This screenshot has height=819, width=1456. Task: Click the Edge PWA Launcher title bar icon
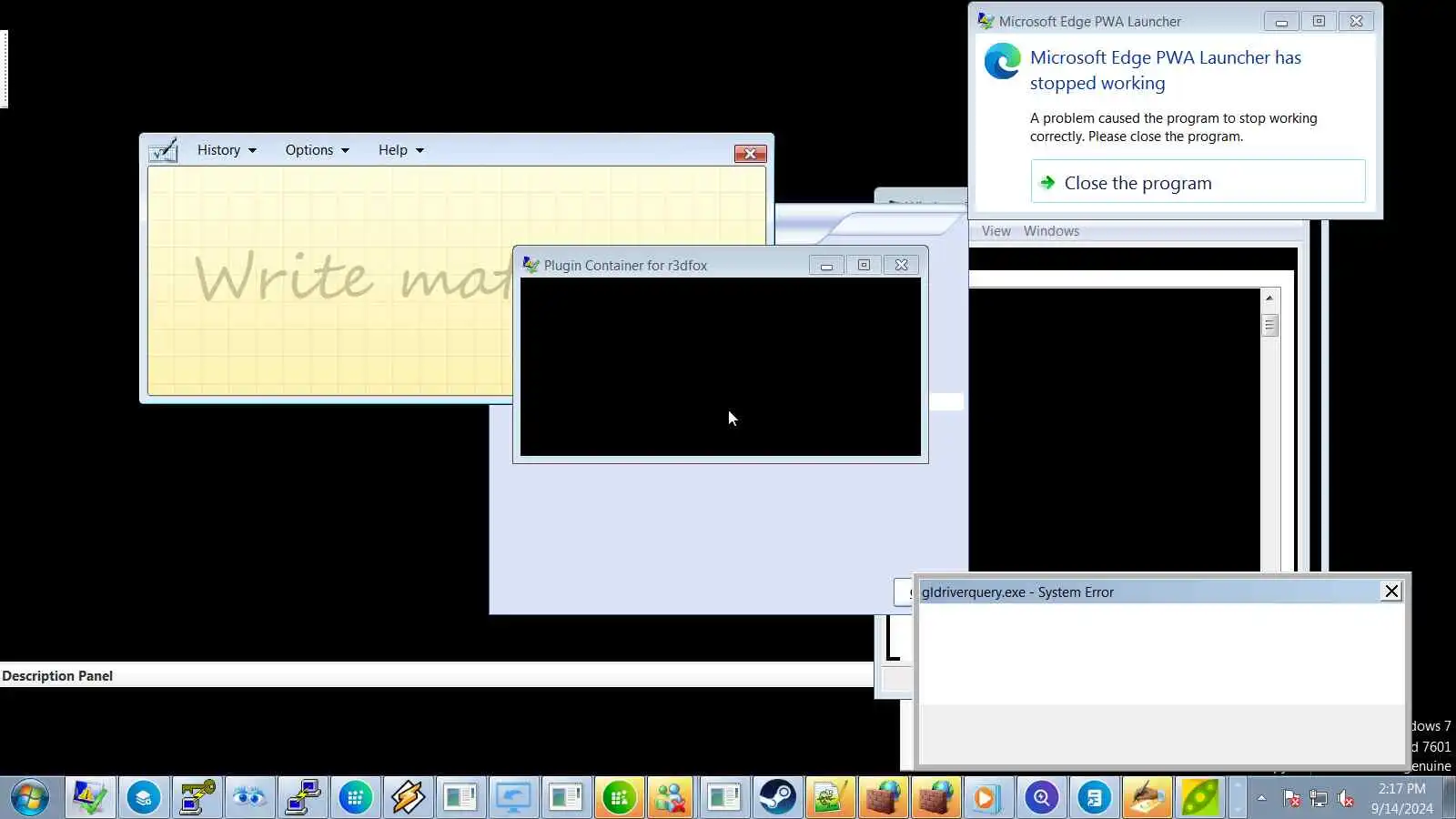986,21
